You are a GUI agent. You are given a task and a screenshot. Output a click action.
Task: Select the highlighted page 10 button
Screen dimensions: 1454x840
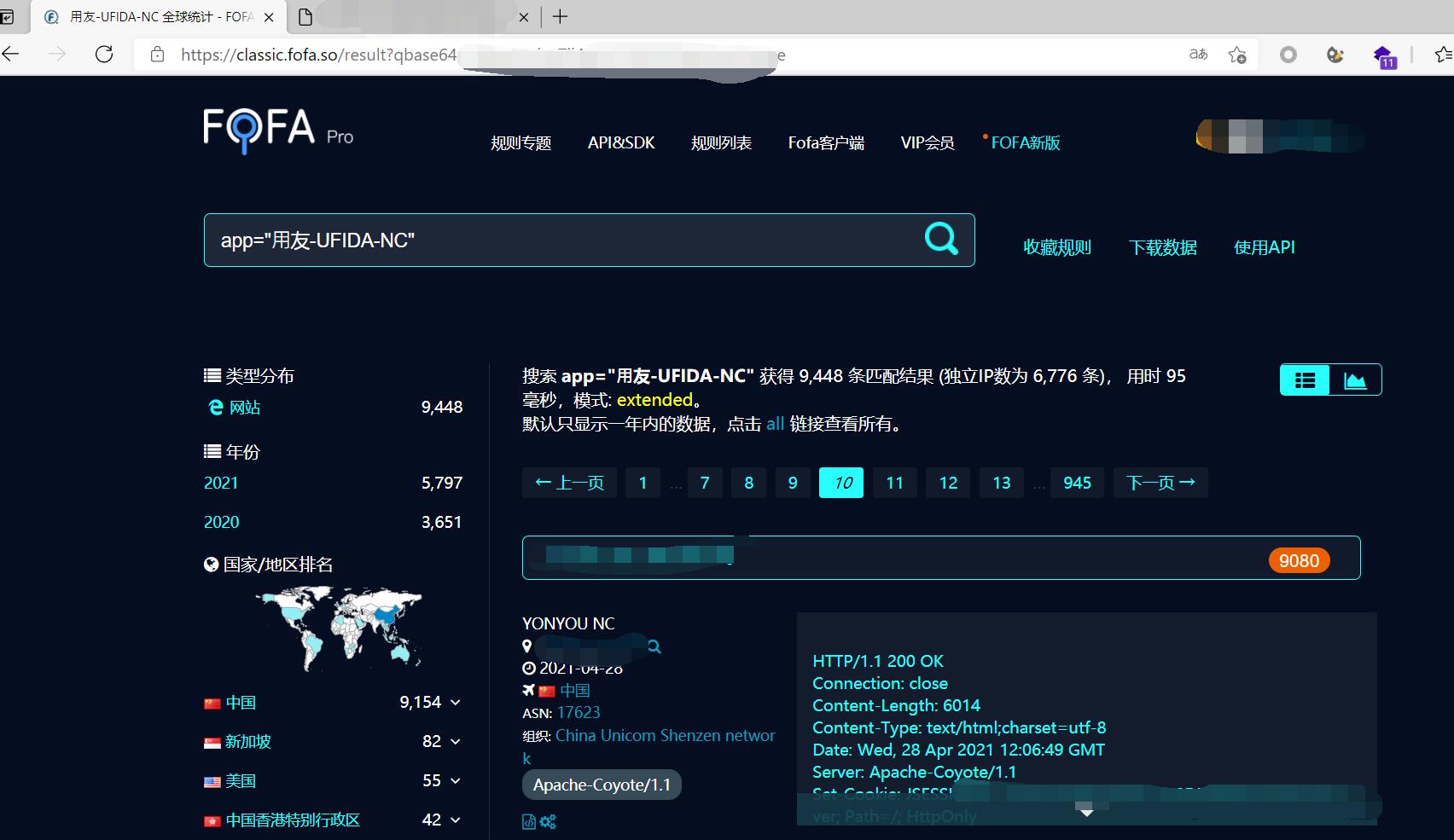[x=841, y=482]
